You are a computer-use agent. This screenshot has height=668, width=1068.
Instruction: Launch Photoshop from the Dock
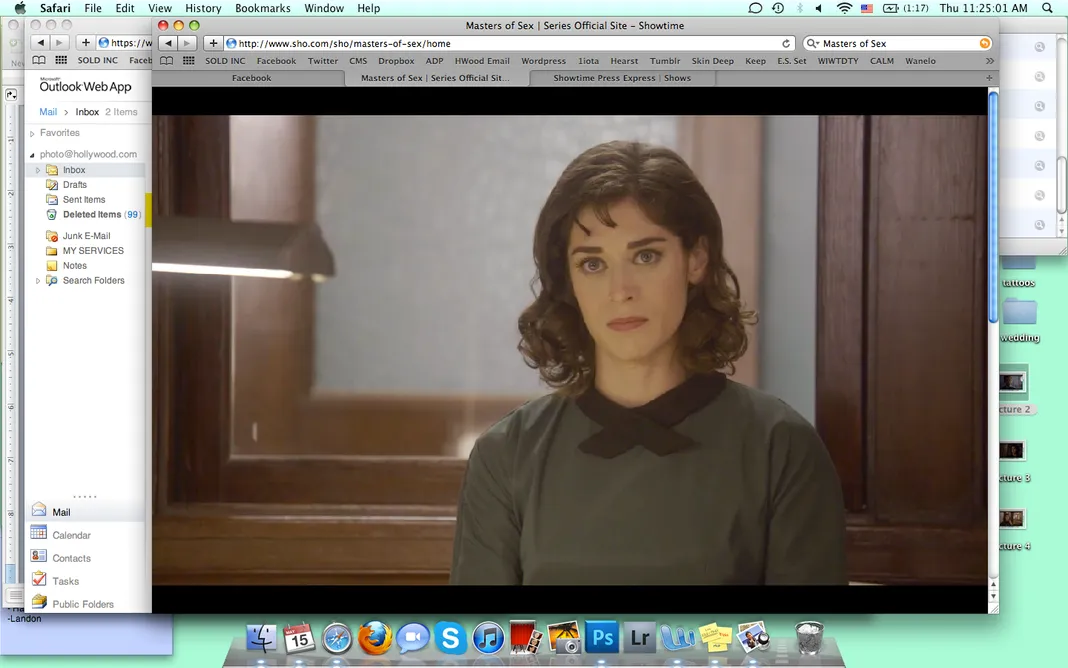(x=602, y=638)
